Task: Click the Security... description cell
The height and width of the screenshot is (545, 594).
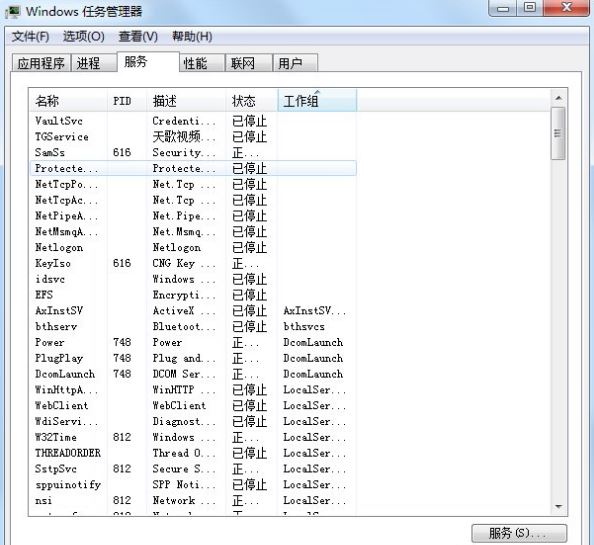Action: coord(184,152)
